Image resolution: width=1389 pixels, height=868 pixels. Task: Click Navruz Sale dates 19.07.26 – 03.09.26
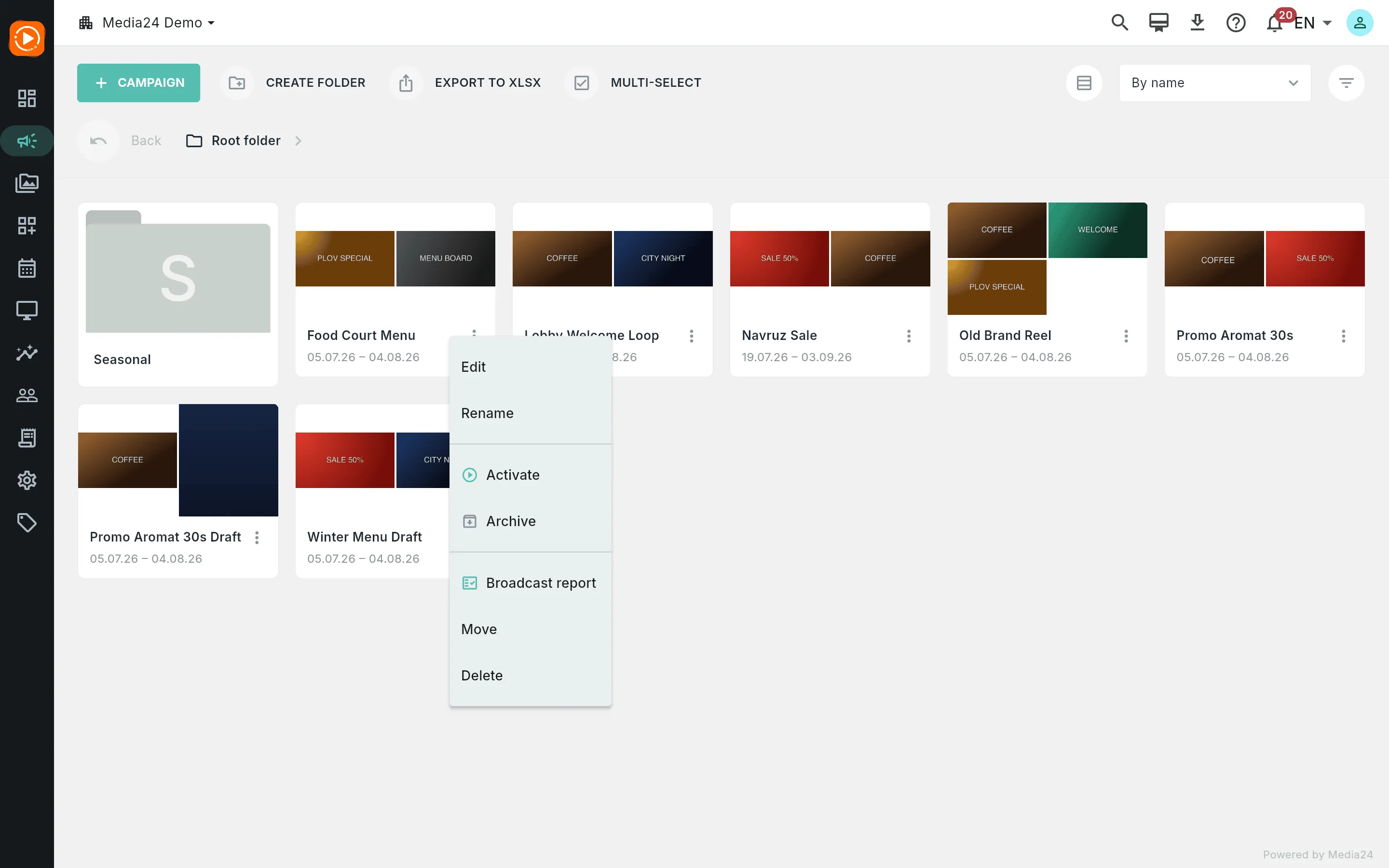(796, 357)
